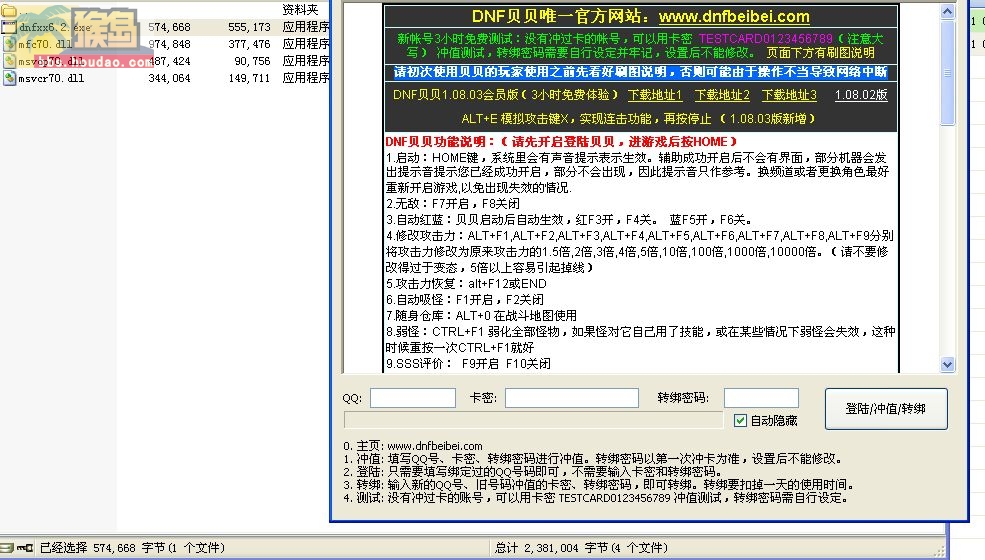
Task: Click status text 总计 2,381,004 字节
Action: 581,548
